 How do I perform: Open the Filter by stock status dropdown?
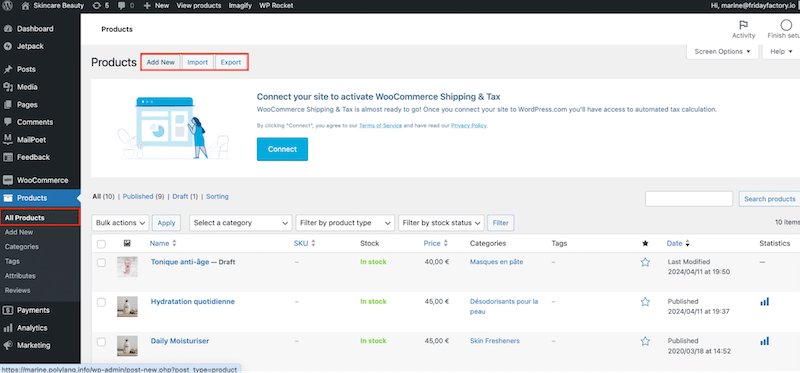[441, 223]
